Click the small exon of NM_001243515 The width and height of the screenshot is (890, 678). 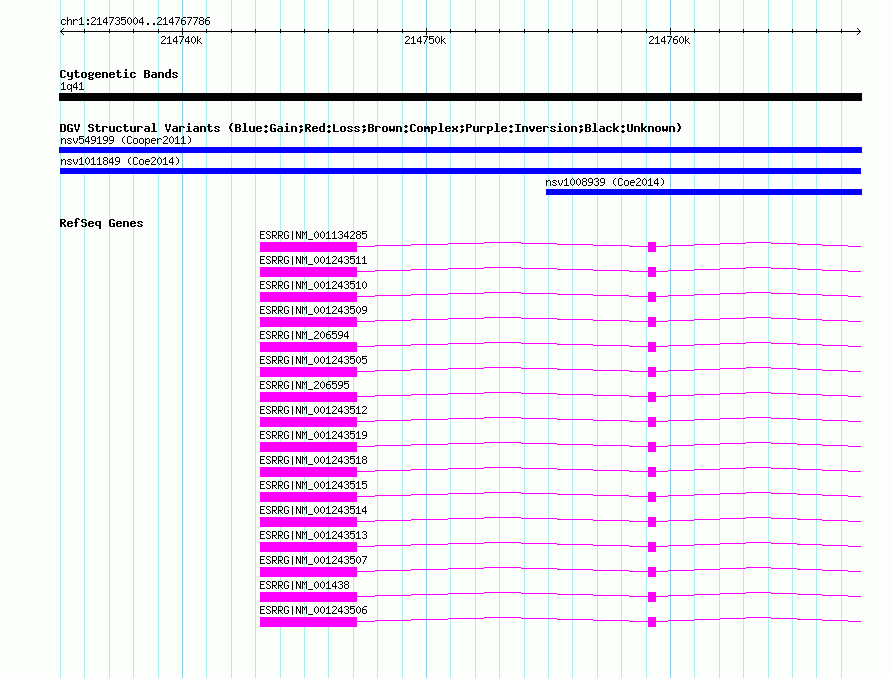652,497
